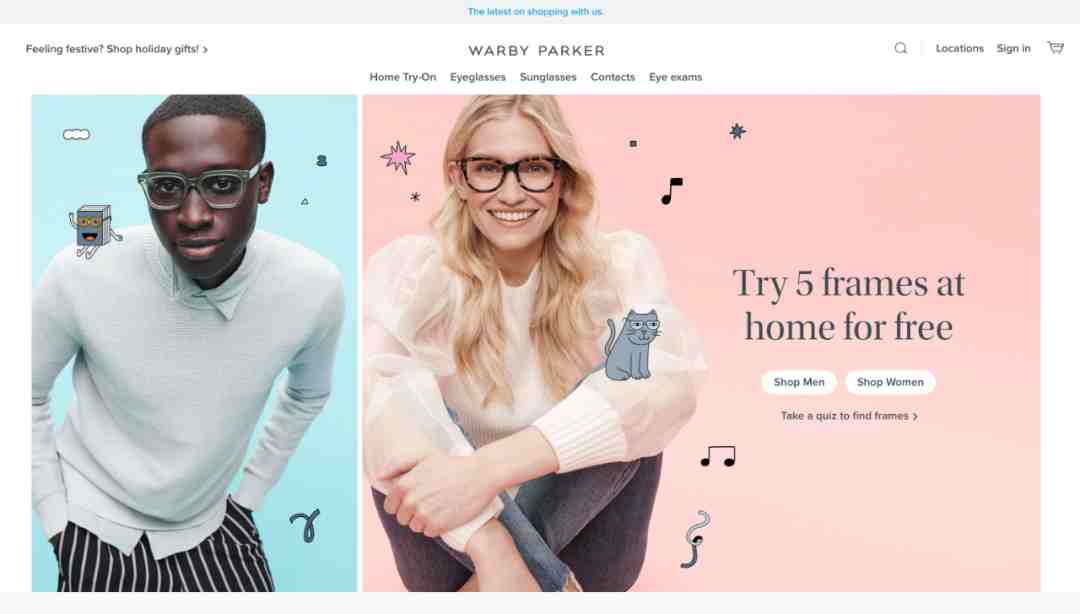Click the Warby Parker logo
This screenshot has height=614, width=1080.
(537, 50)
